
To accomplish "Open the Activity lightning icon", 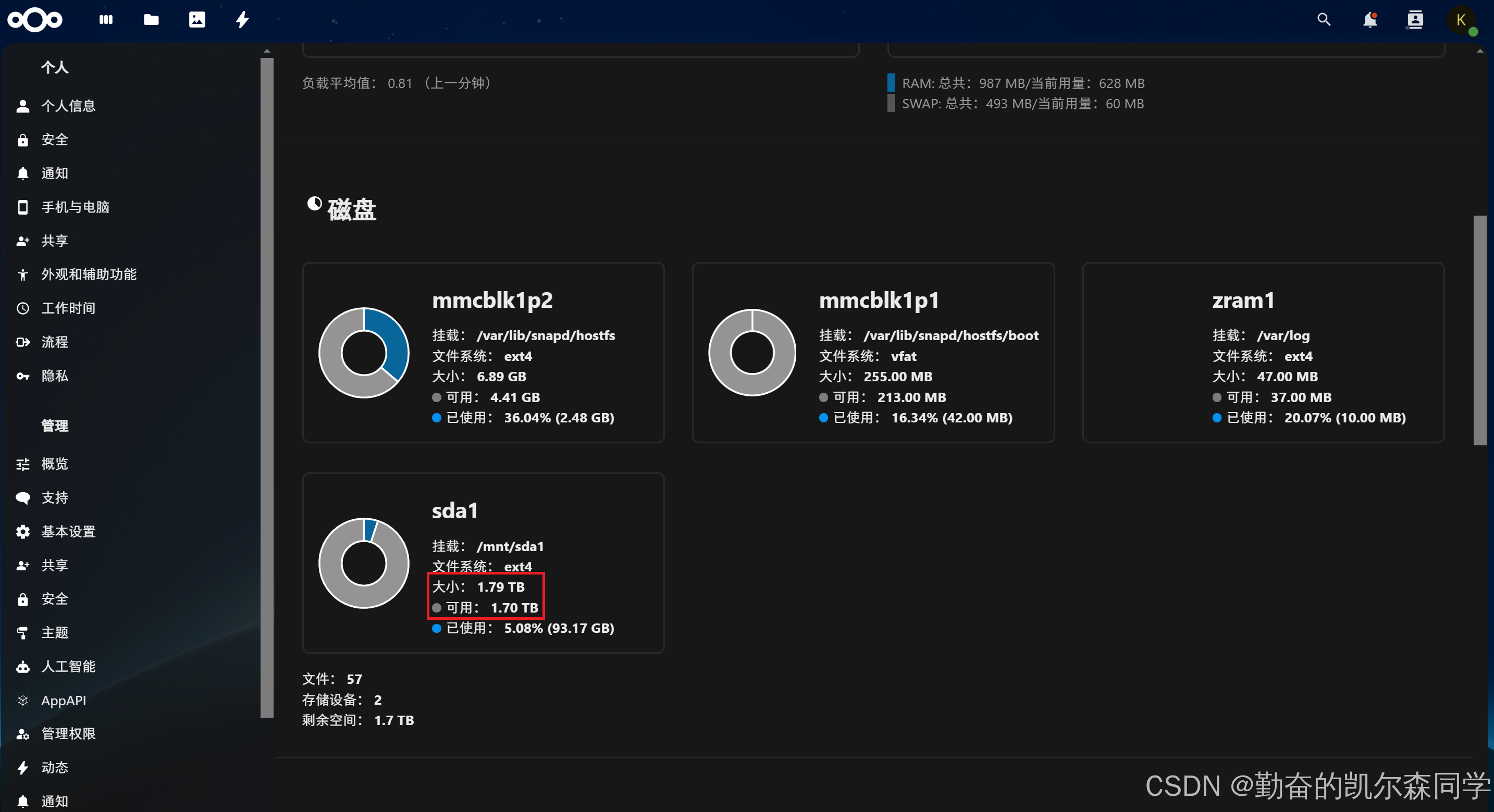I will [x=242, y=20].
